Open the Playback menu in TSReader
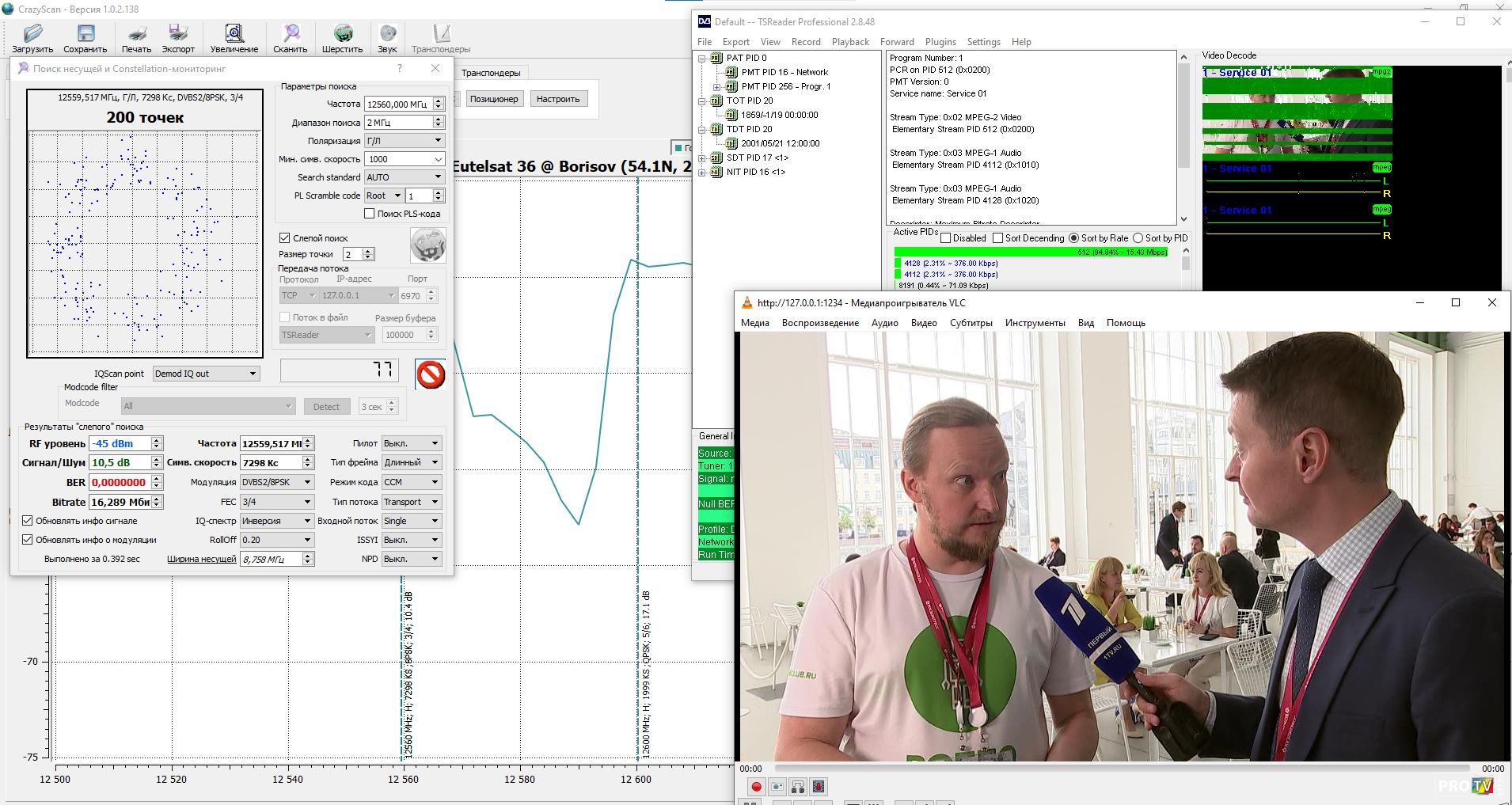This screenshot has width=1512, height=805. pos(850,42)
